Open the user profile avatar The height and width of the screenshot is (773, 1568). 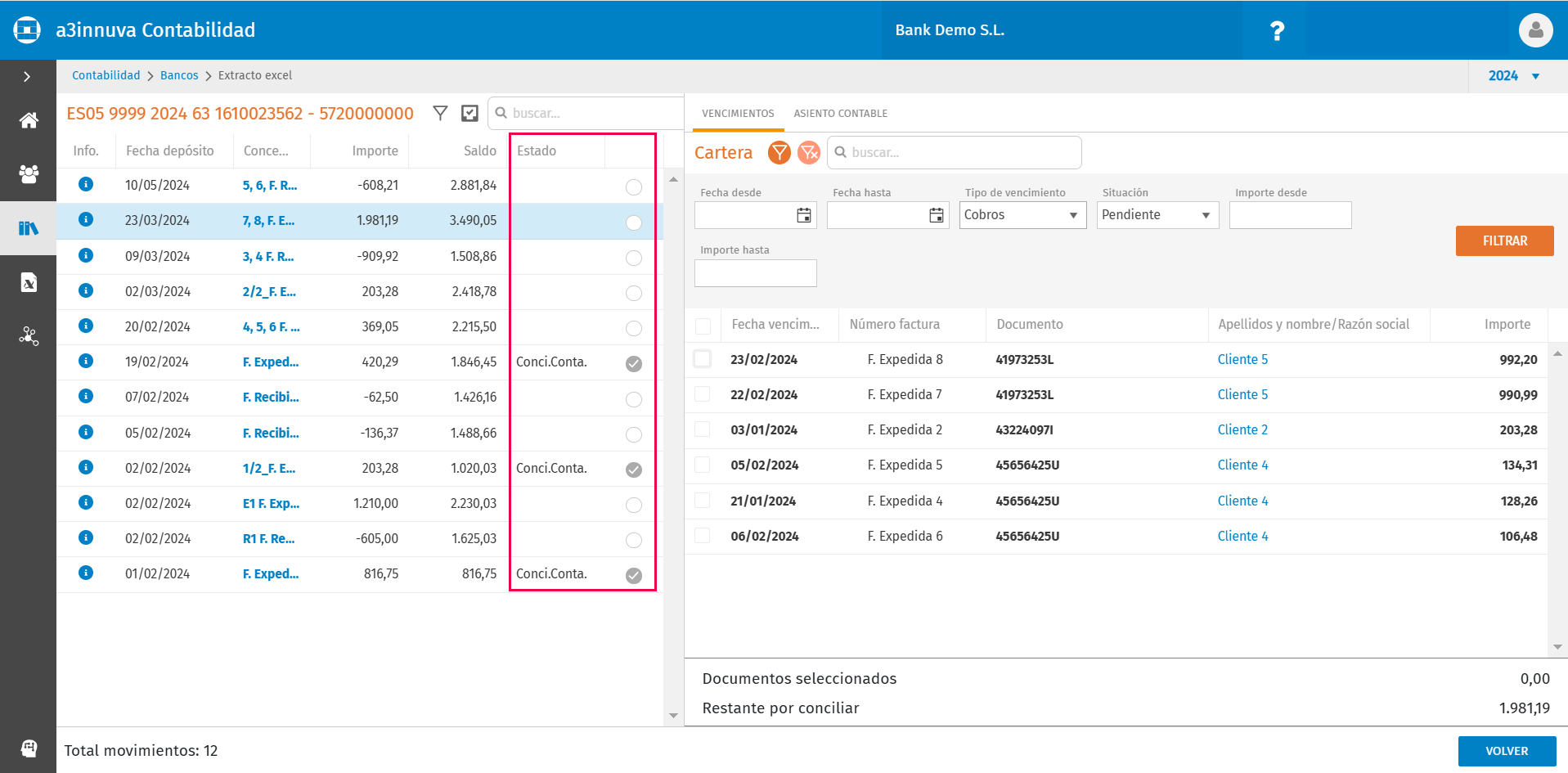click(1535, 30)
